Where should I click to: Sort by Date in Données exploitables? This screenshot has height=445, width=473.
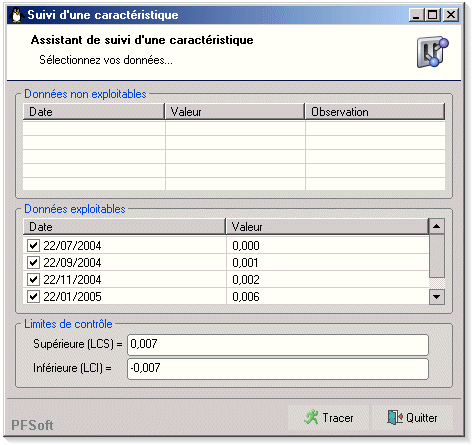[124, 227]
